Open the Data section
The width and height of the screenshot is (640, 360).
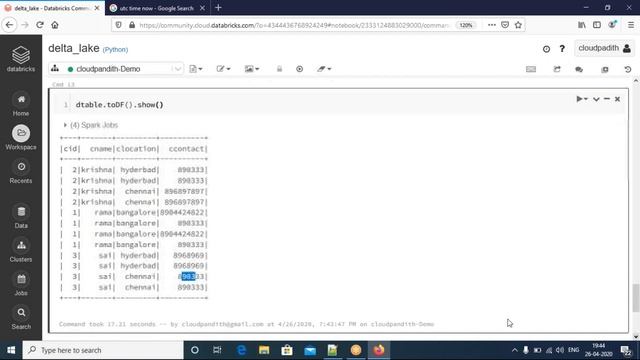click(x=21, y=217)
